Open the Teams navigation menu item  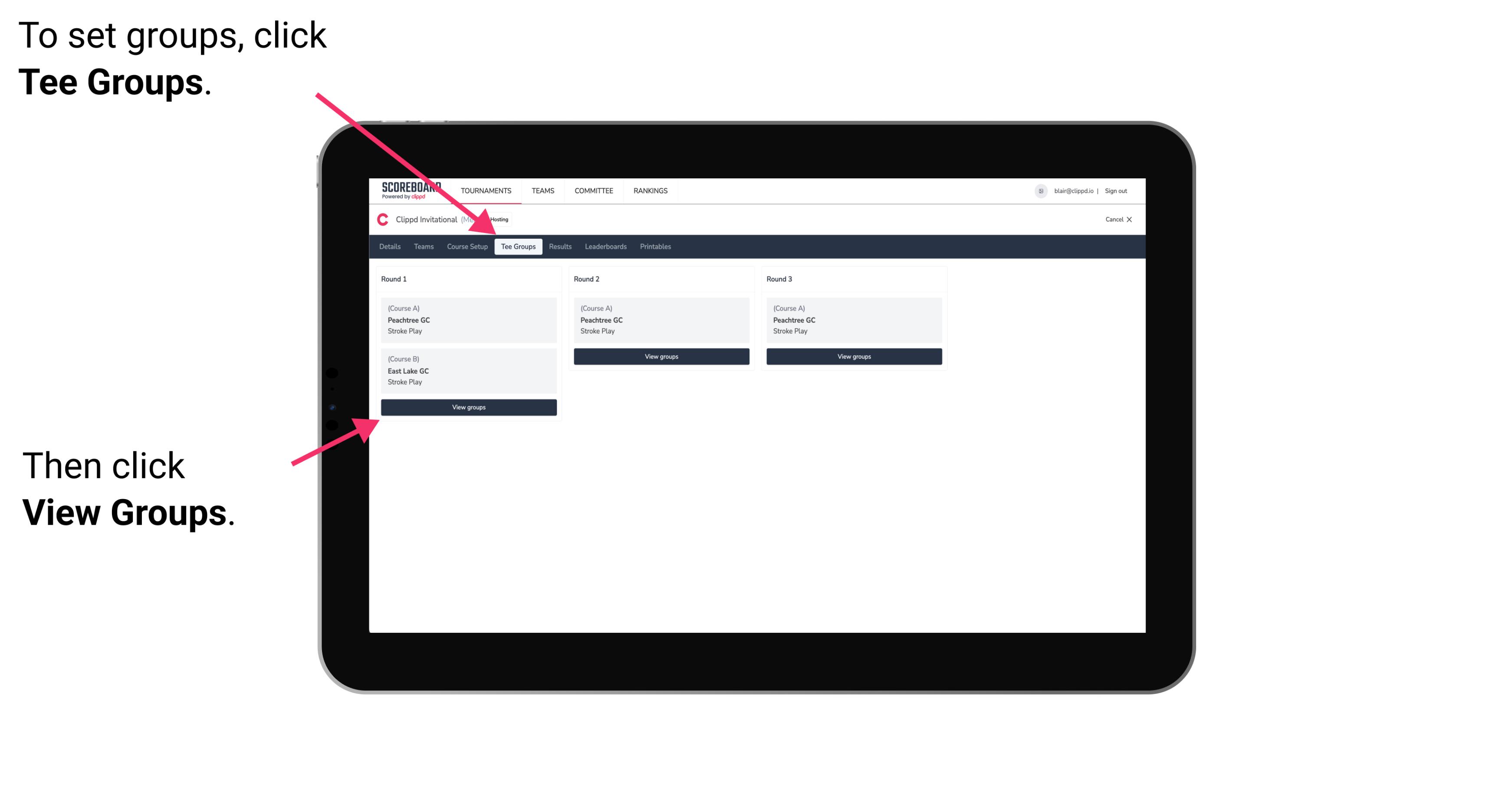pyautogui.click(x=425, y=247)
